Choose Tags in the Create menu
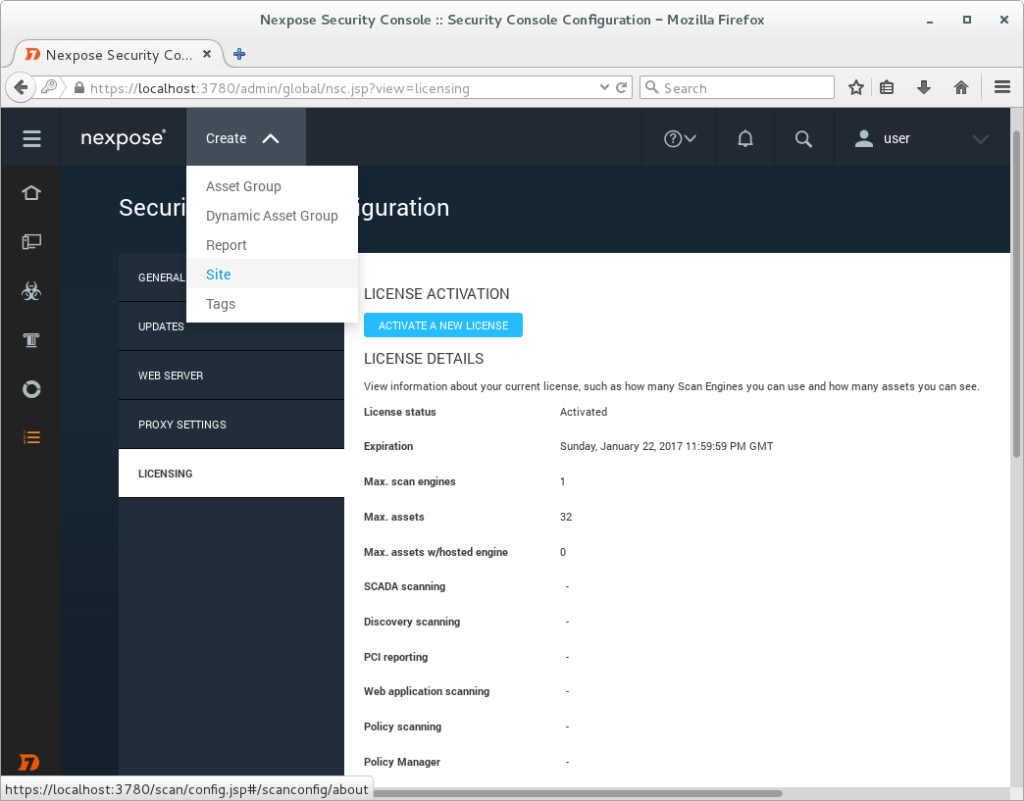The height and width of the screenshot is (801, 1024). (220, 304)
